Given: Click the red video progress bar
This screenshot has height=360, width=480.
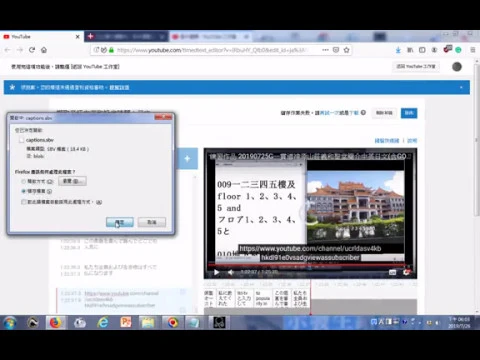Looking at the screenshot, I should point(307,265).
